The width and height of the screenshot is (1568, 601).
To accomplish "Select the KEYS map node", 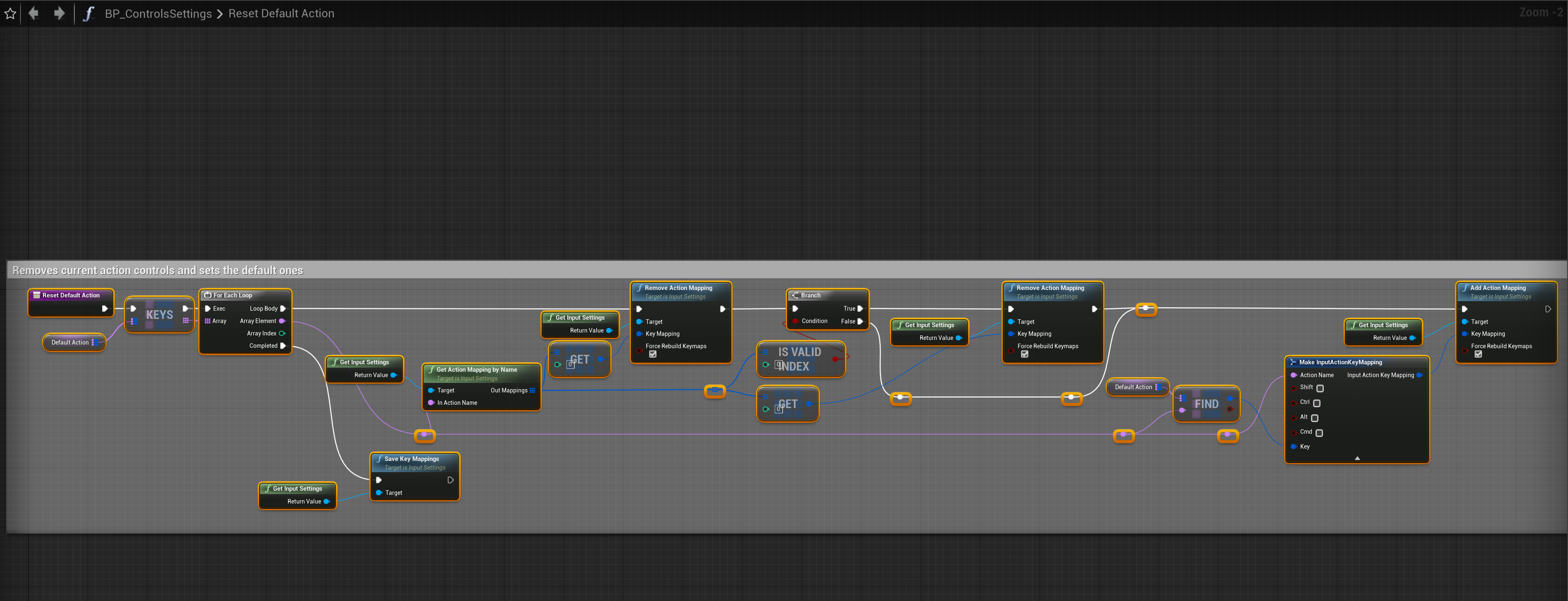I will tap(159, 314).
